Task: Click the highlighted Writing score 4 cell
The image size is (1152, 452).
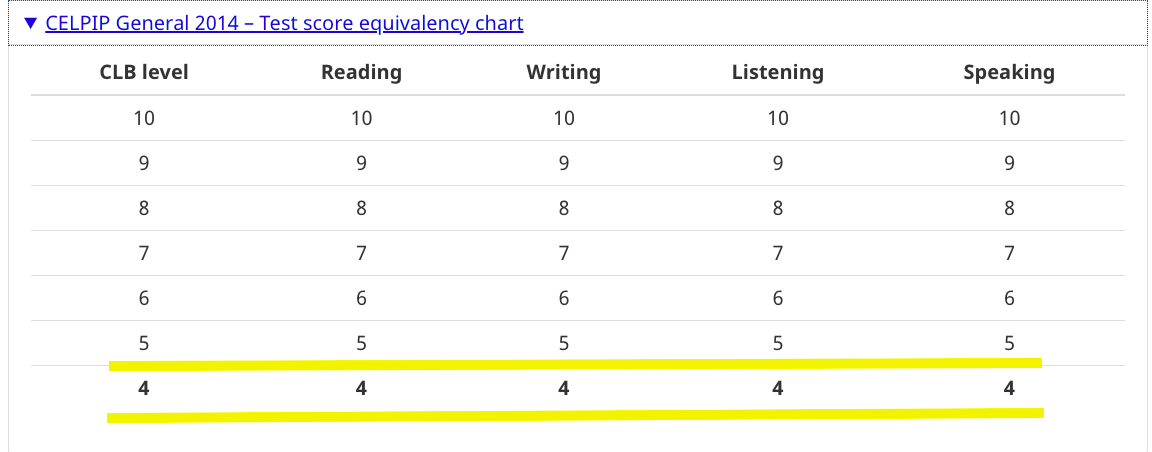Action: (x=564, y=388)
